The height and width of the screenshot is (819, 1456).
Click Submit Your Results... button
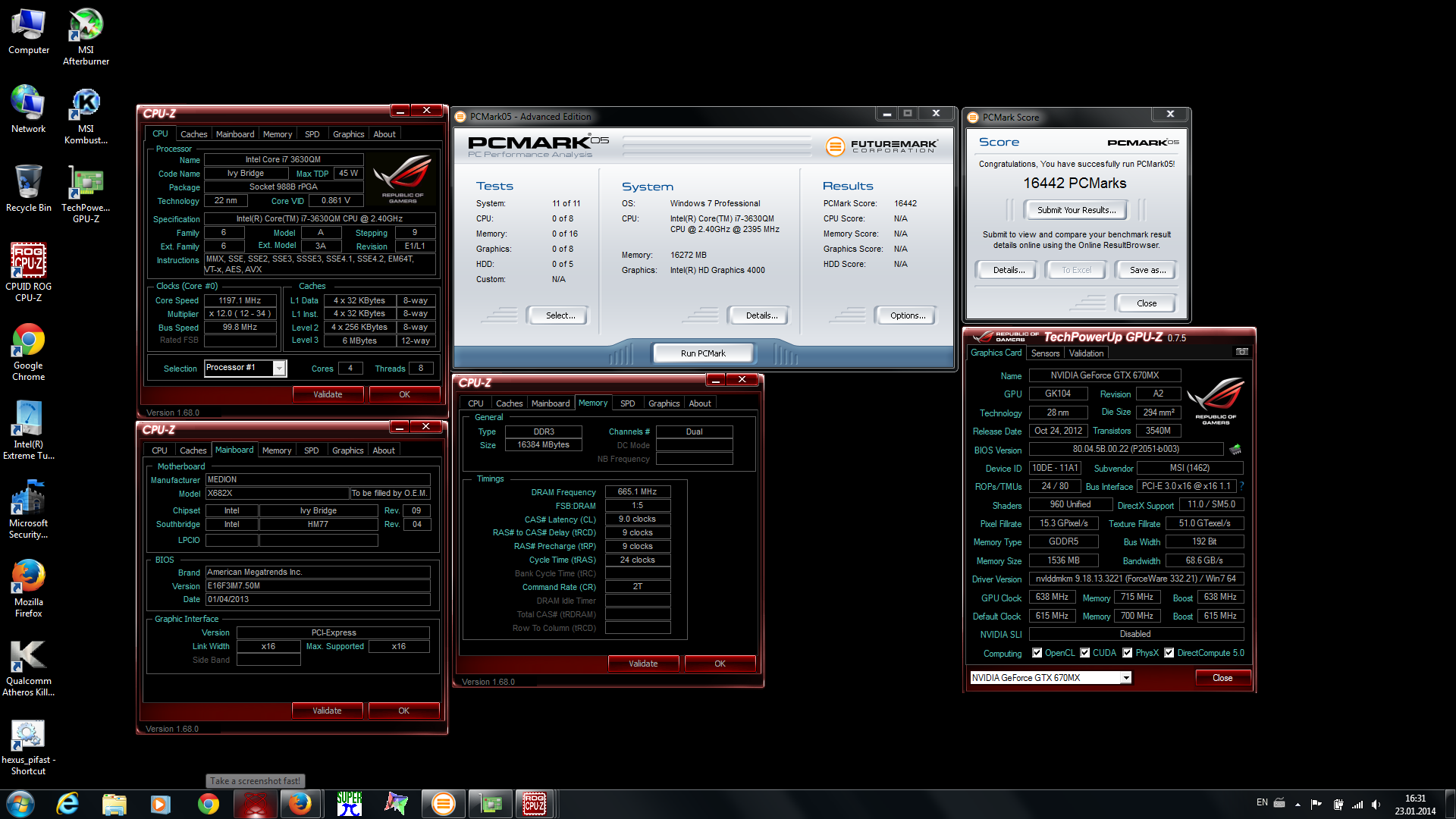pyautogui.click(x=1076, y=210)
